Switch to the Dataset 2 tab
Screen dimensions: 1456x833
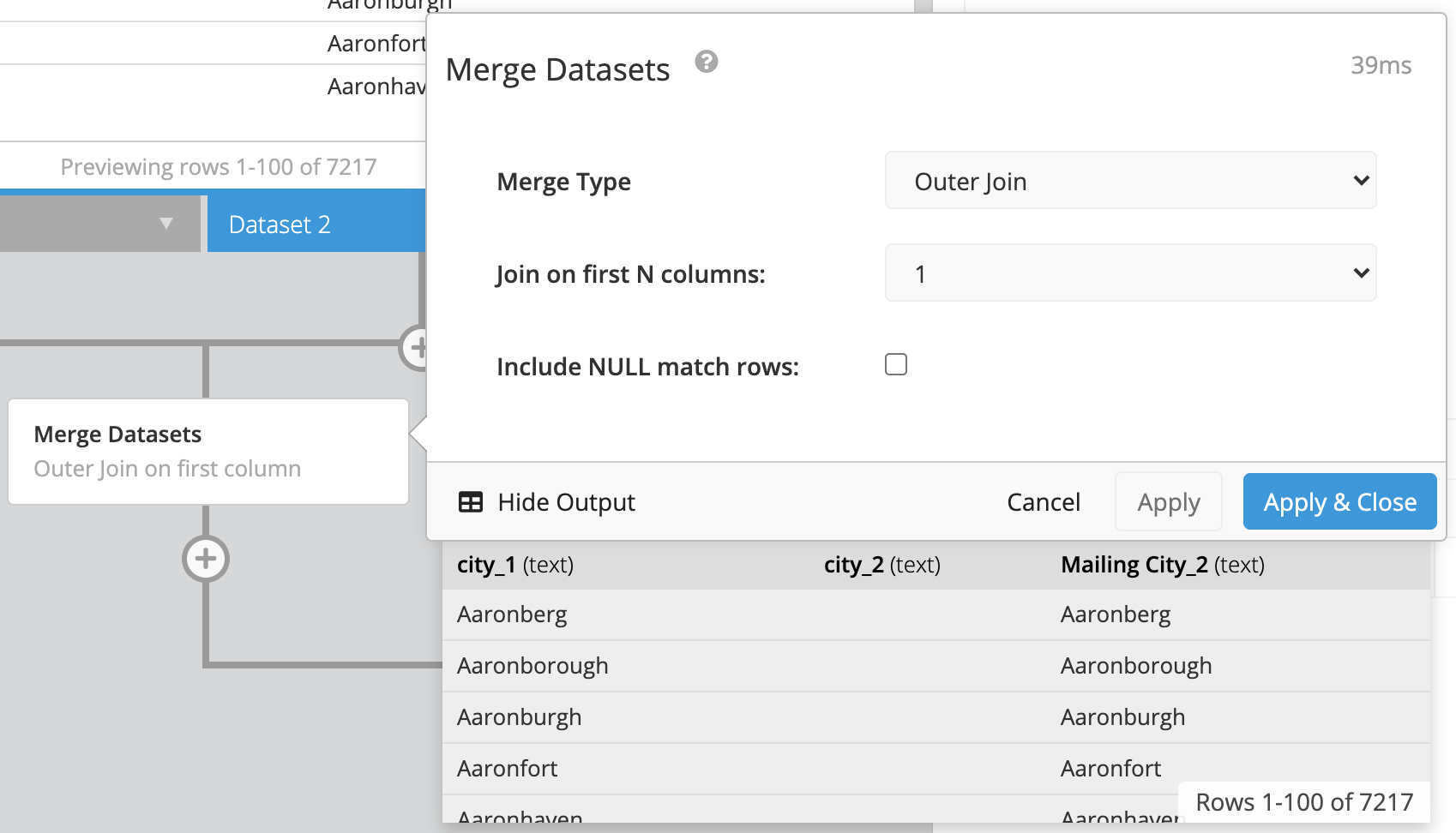tap(316, 224)
